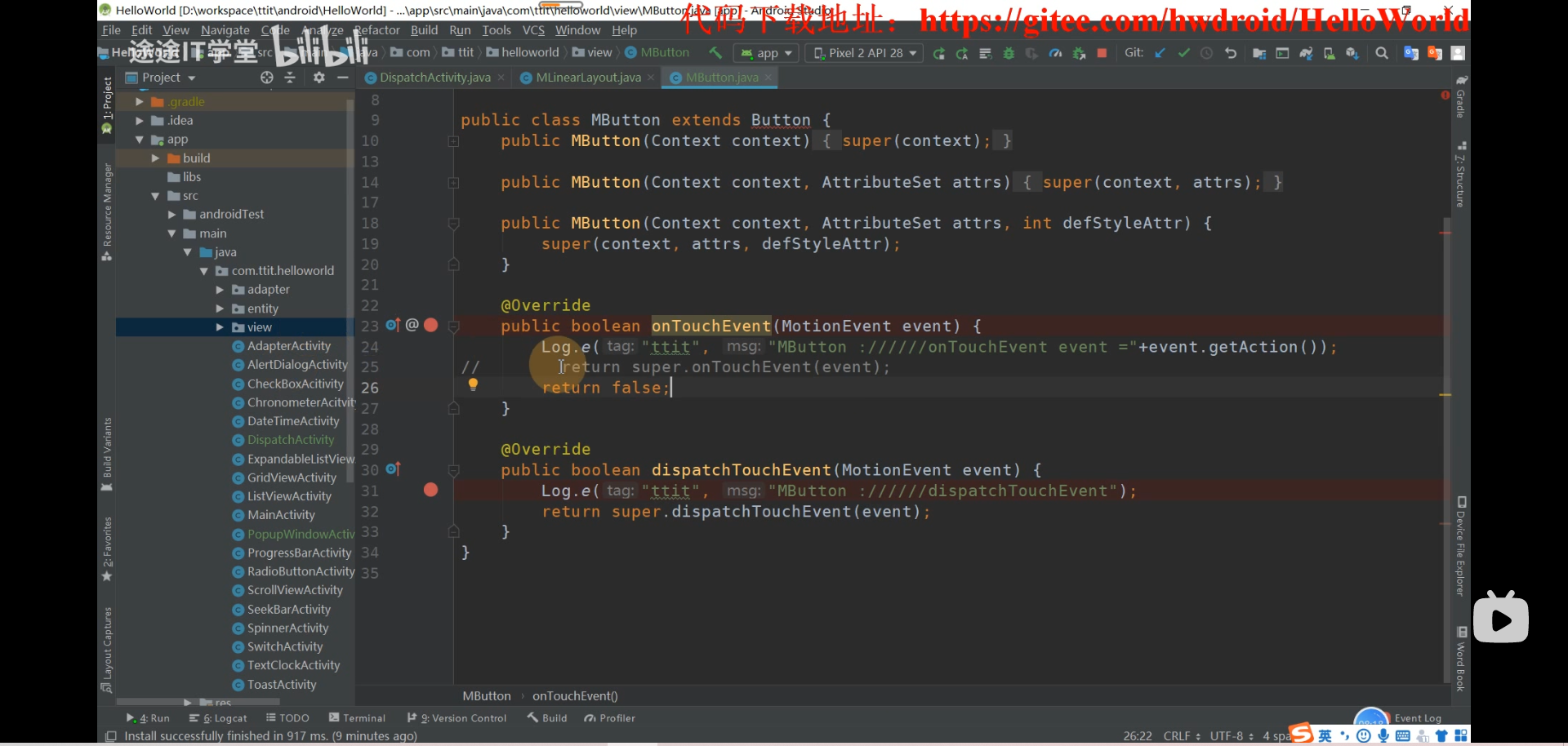The width and height of the screenshot is (1568, 746).
Task: Click the Profile app gauge icon
Action: pyautogui.click(x=1055, y=53)
